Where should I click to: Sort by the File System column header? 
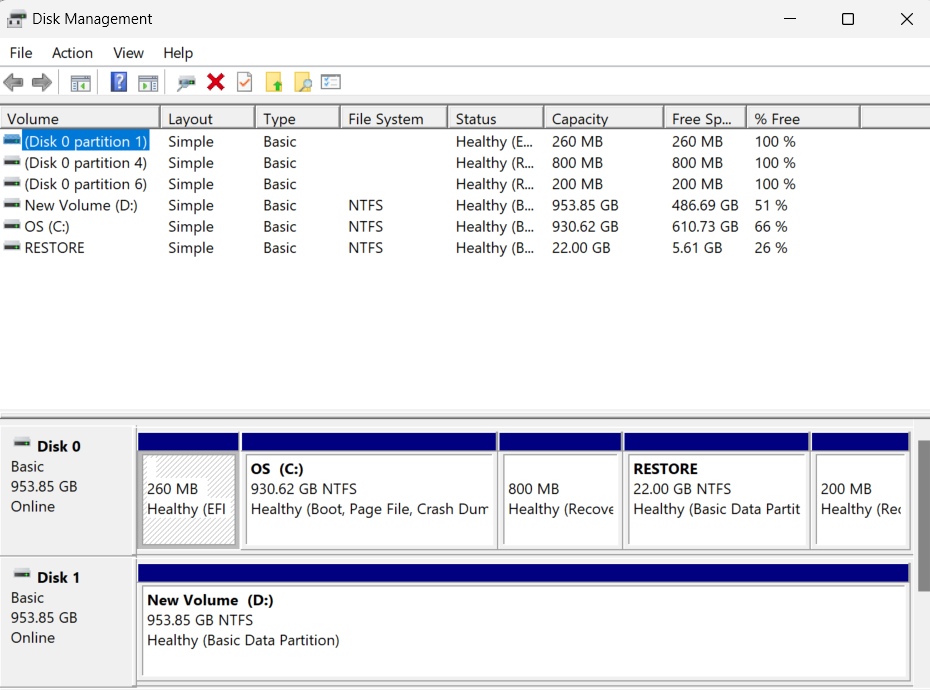click(386, 119)
